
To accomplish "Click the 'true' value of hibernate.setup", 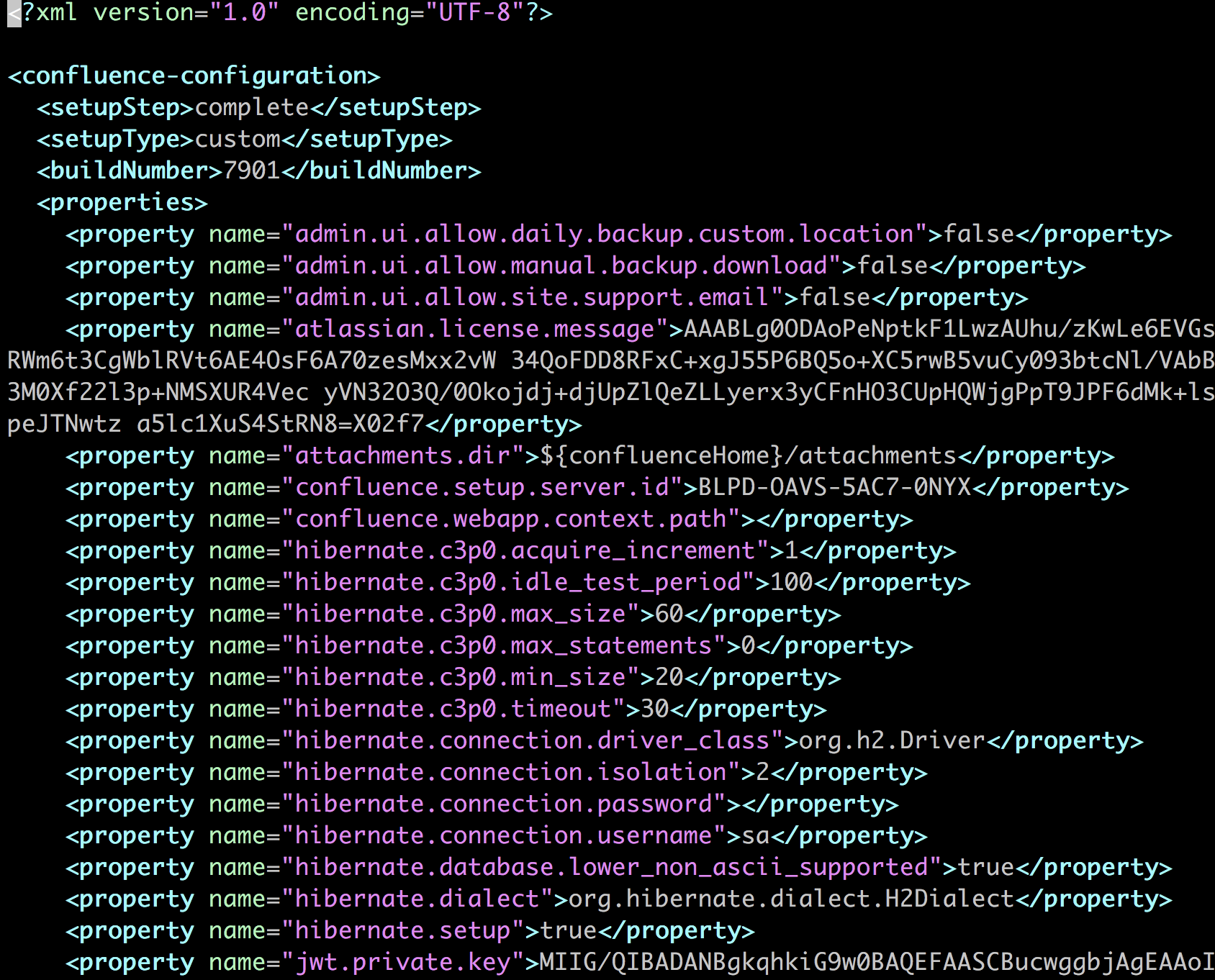I will 568,930.
